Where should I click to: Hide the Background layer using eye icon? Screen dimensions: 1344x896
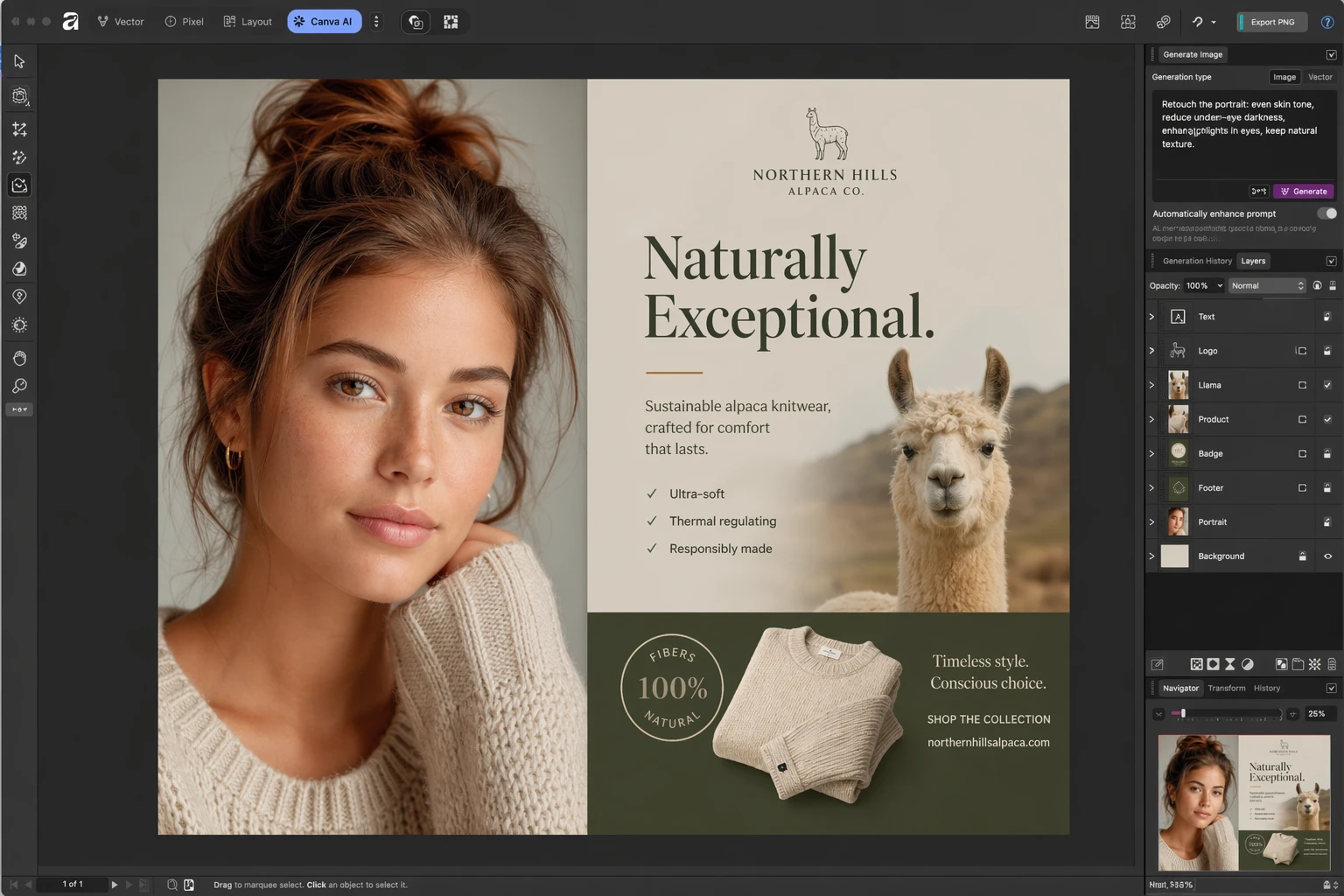tap(1327, 556)
